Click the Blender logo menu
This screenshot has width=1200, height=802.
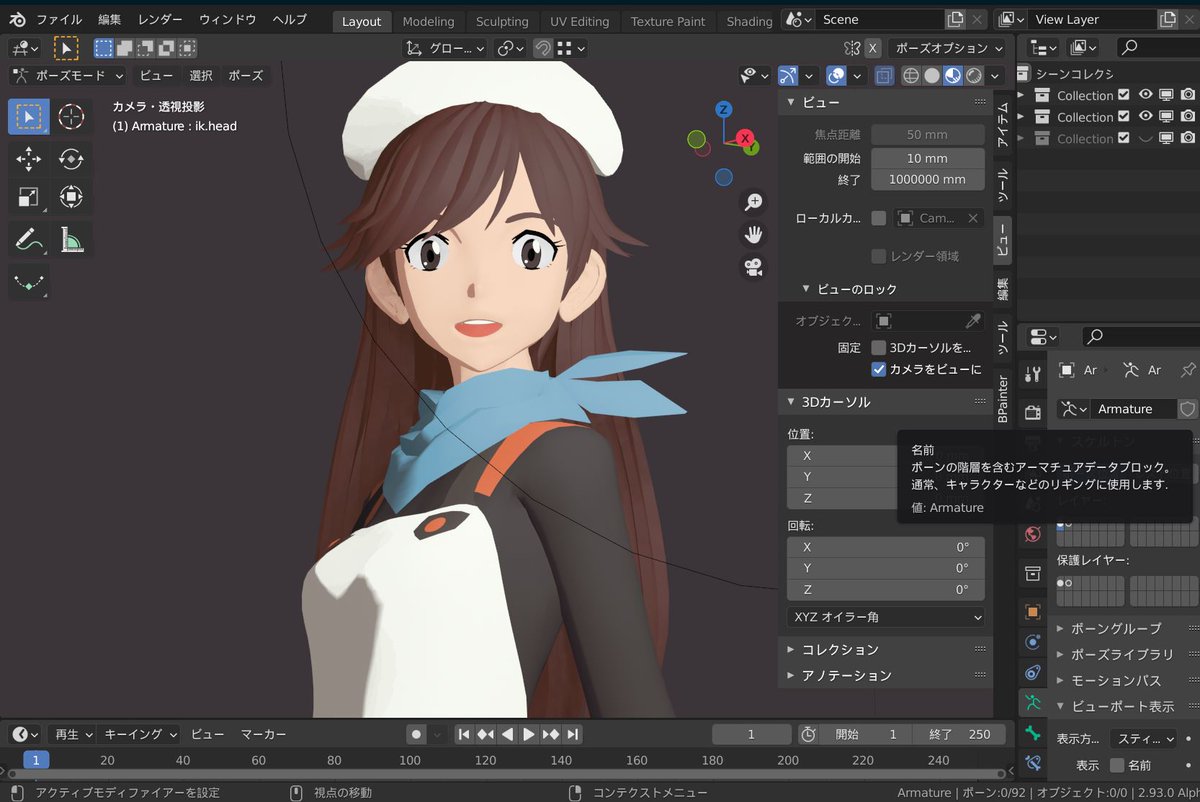coord(17,20)
